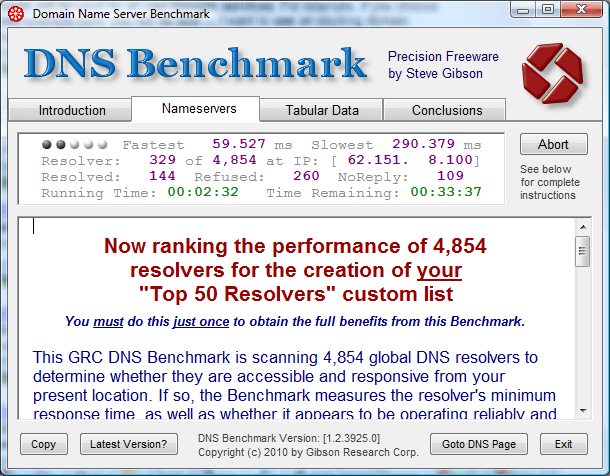Screen dimensions: 610x476
Task: Click the underlined 'just once' text
Action: click(201, 322)
